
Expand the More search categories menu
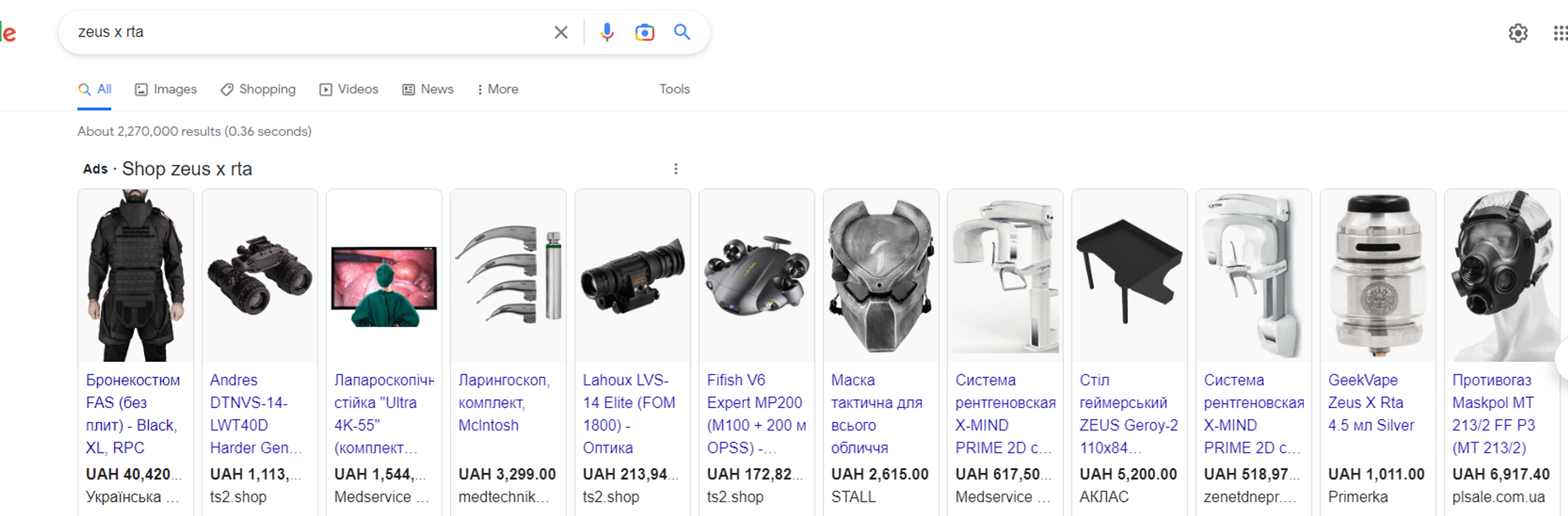498,89
